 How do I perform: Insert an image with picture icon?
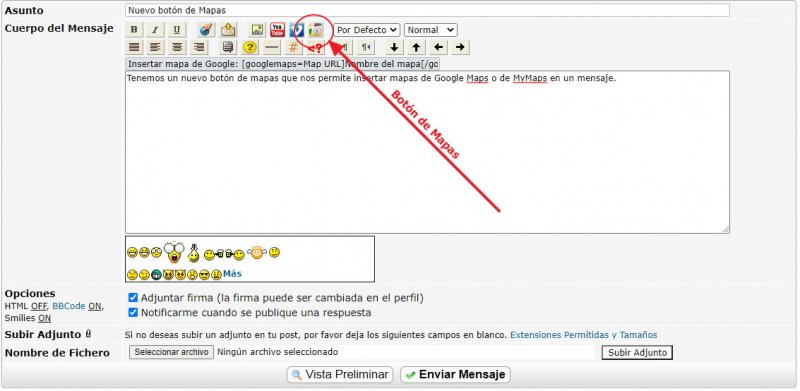[258, 30]
